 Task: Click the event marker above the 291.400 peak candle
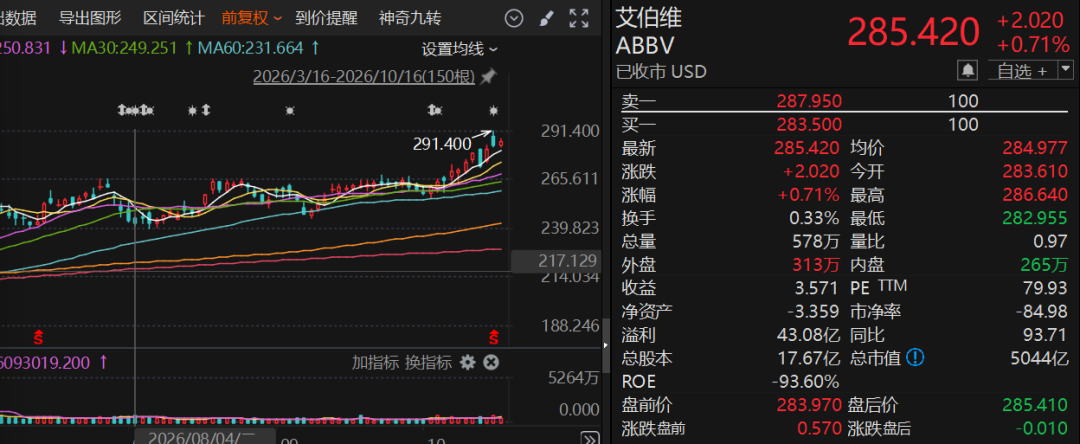coord(493,110)
